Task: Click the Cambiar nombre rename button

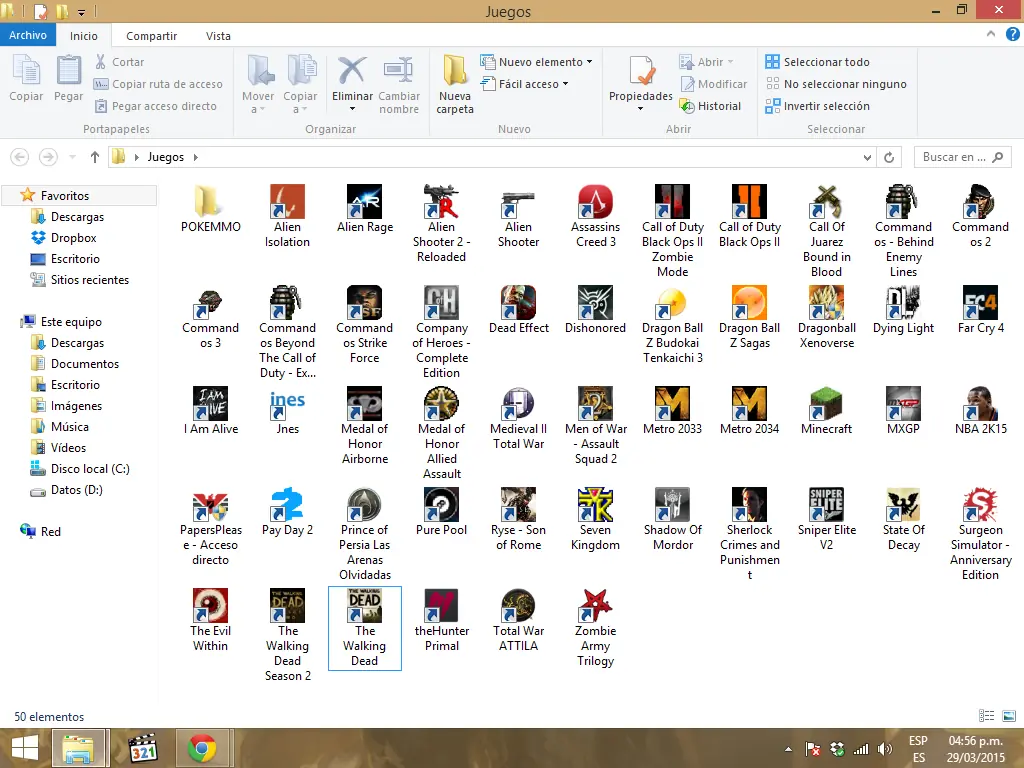Action: coord(399,85)
